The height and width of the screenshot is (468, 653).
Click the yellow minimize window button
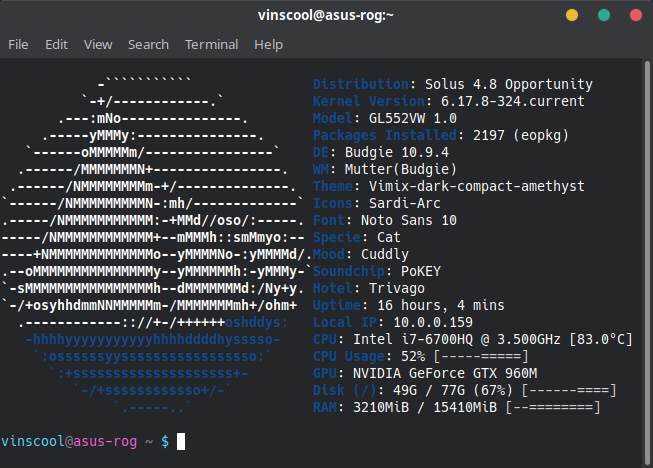pos(572,15)
